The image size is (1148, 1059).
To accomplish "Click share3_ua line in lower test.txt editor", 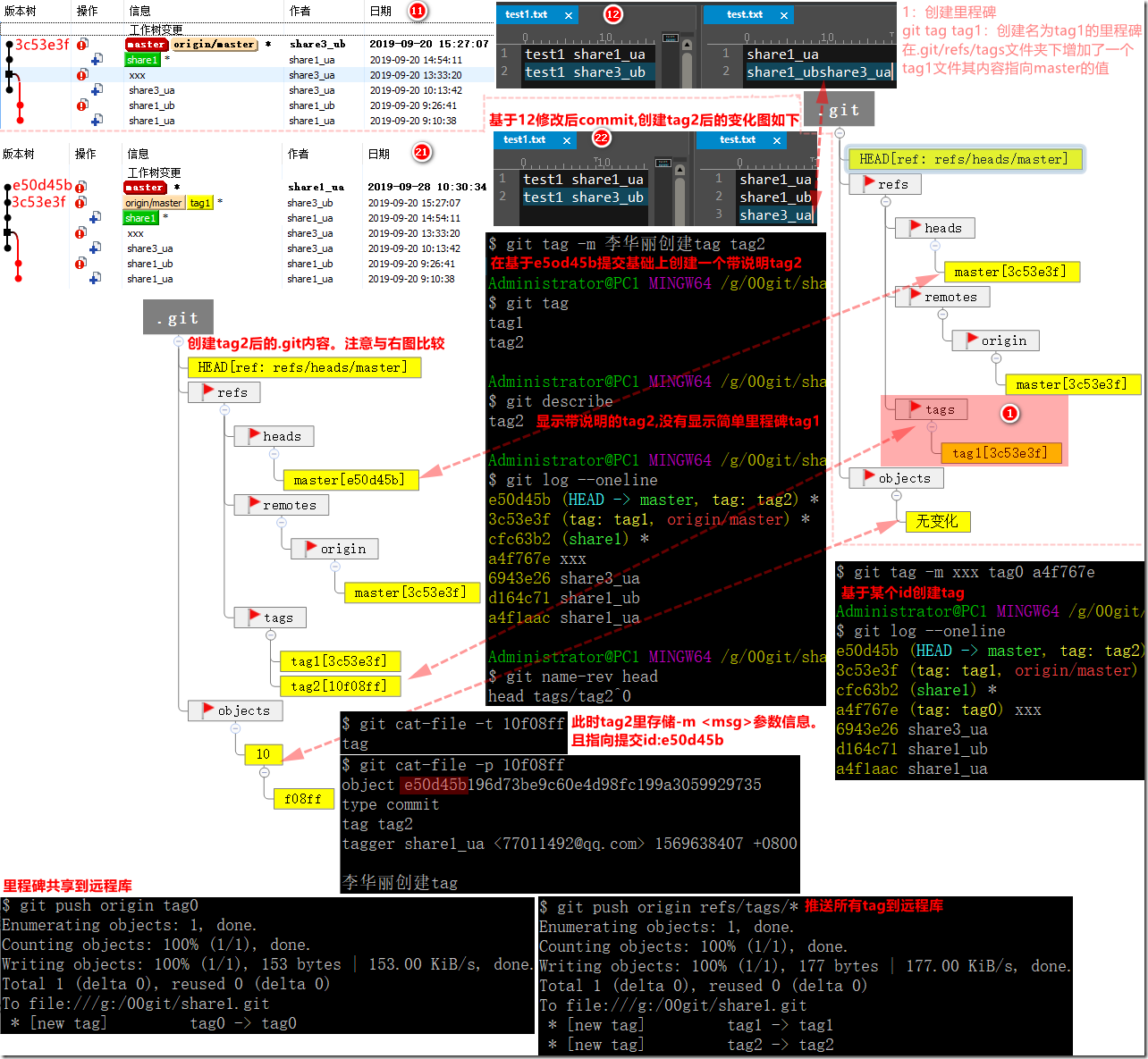I will 775,214.
